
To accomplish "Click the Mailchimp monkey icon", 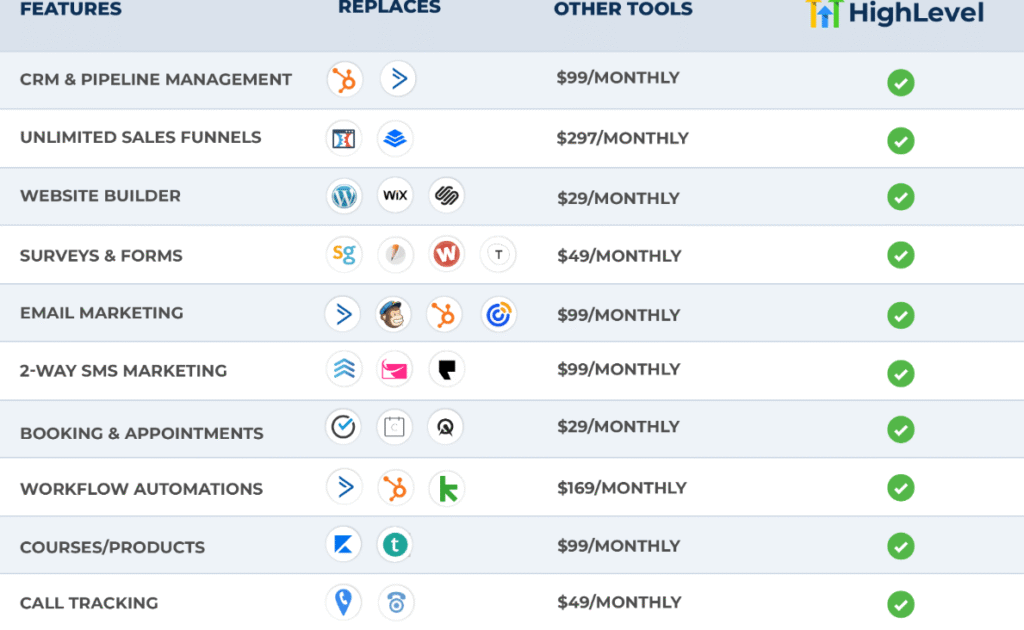I will [394, 314].
